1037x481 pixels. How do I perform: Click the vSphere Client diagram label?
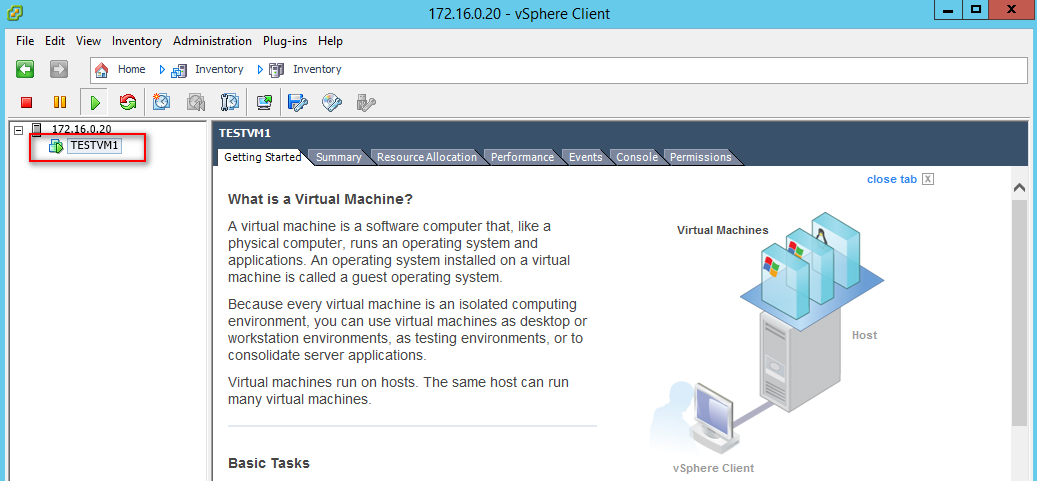(714, 468)
